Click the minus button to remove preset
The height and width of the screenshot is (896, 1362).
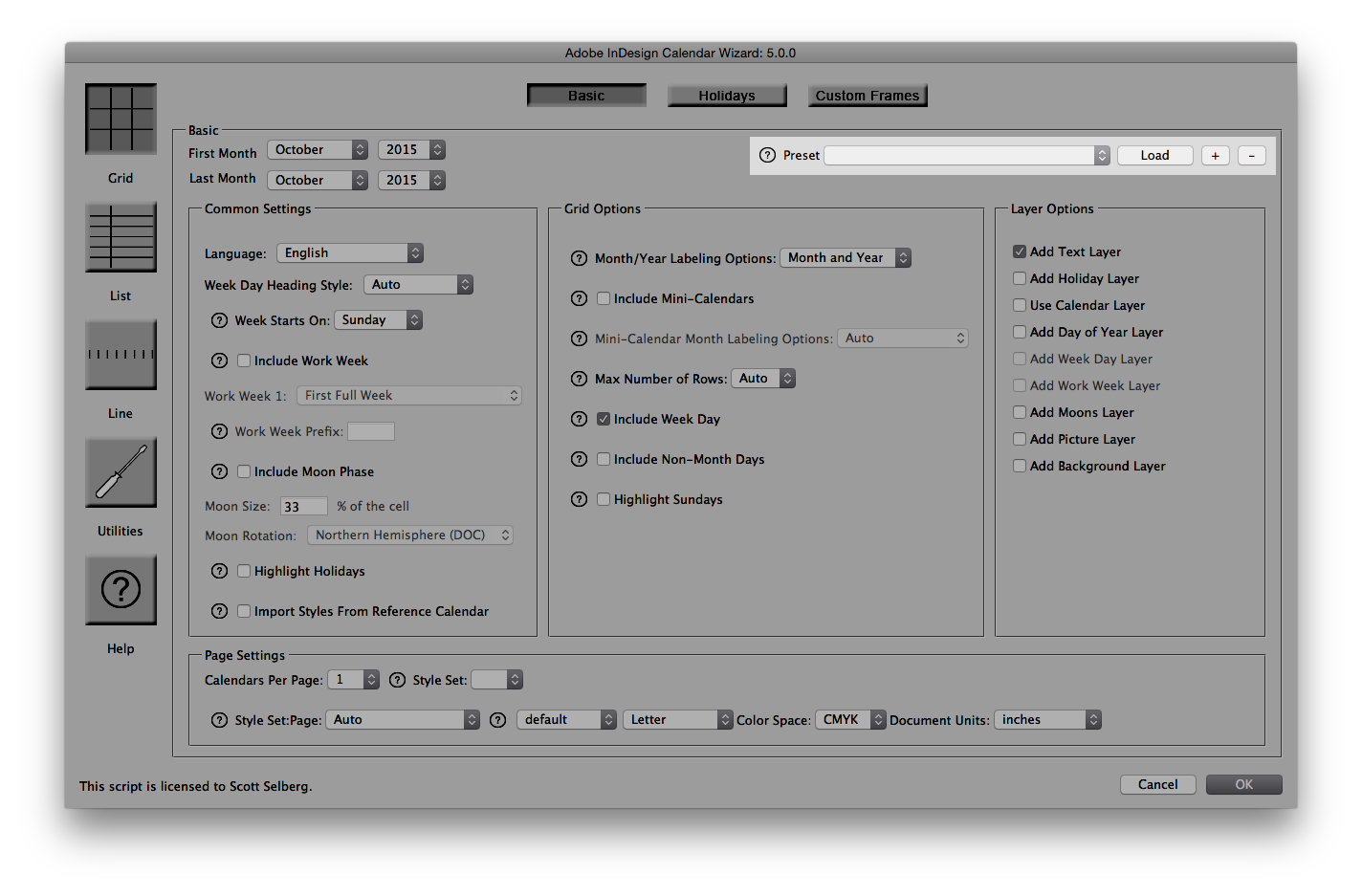click(1252, 155)
